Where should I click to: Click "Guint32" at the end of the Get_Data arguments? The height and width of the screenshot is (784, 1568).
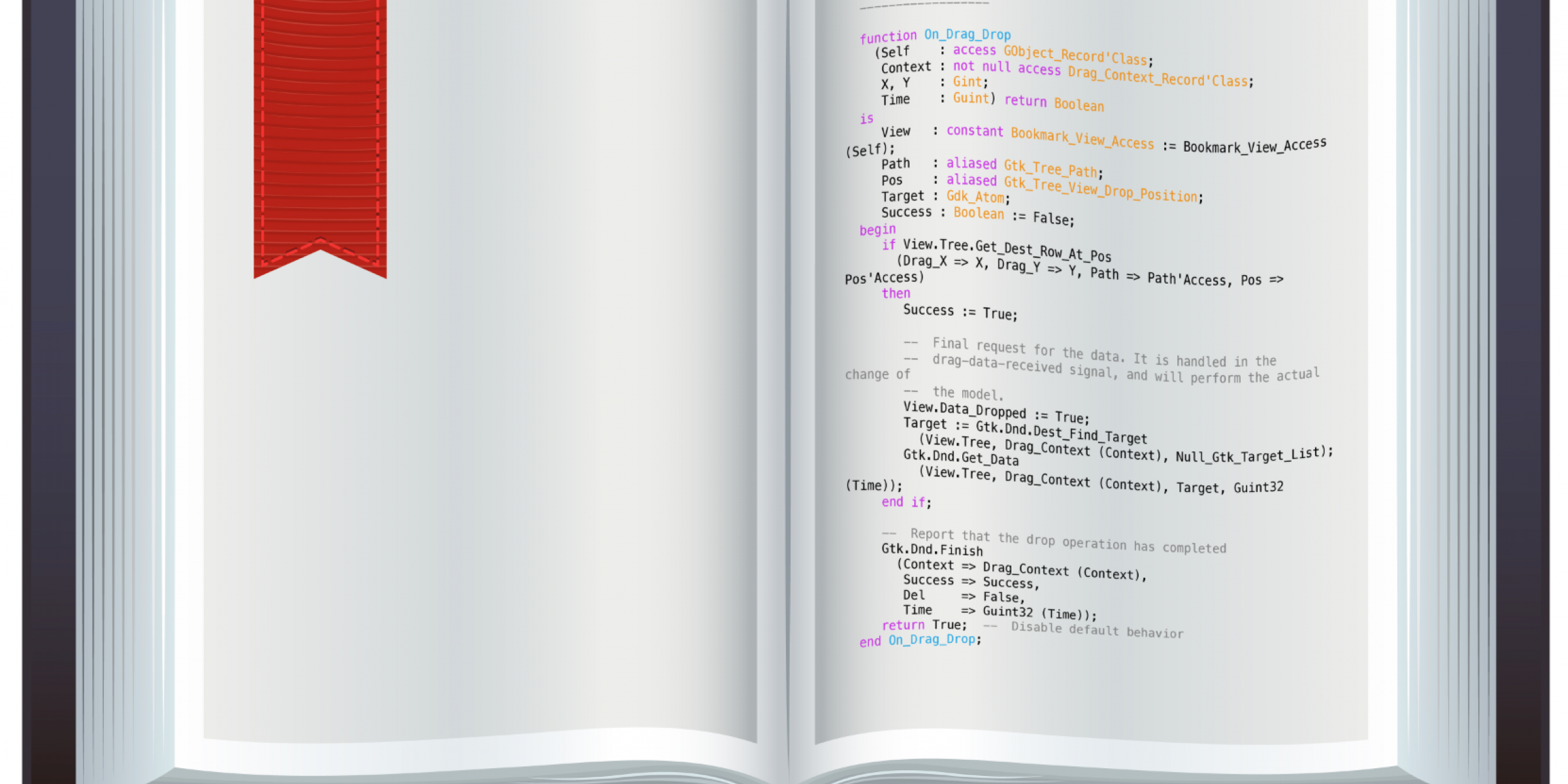pos(1258,487)
